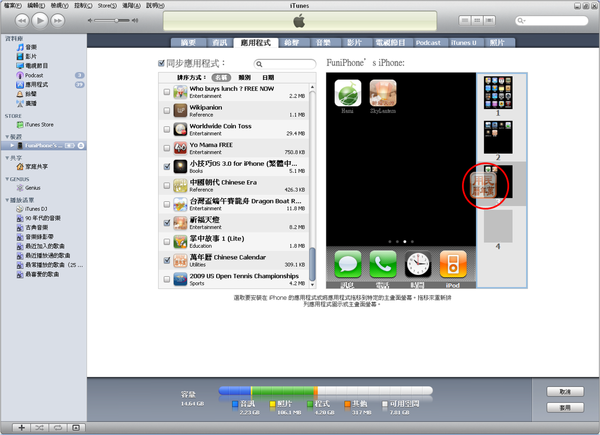Switch to the 照片 photos tab
The width and height of the screenshot is (600, 435).
[x=497, y=42]
